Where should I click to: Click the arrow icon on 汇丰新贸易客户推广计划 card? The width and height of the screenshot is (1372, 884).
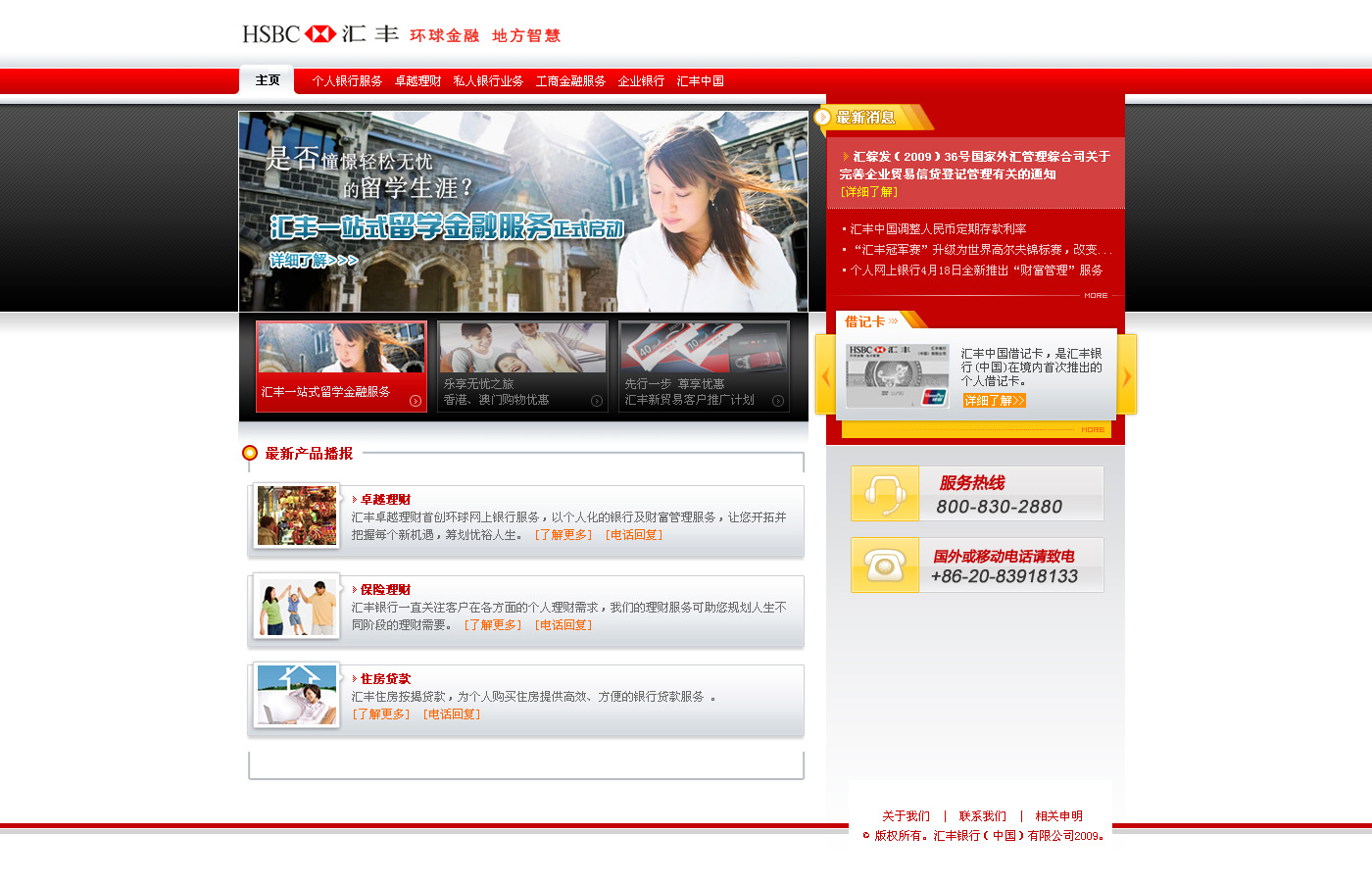point(778,401)
